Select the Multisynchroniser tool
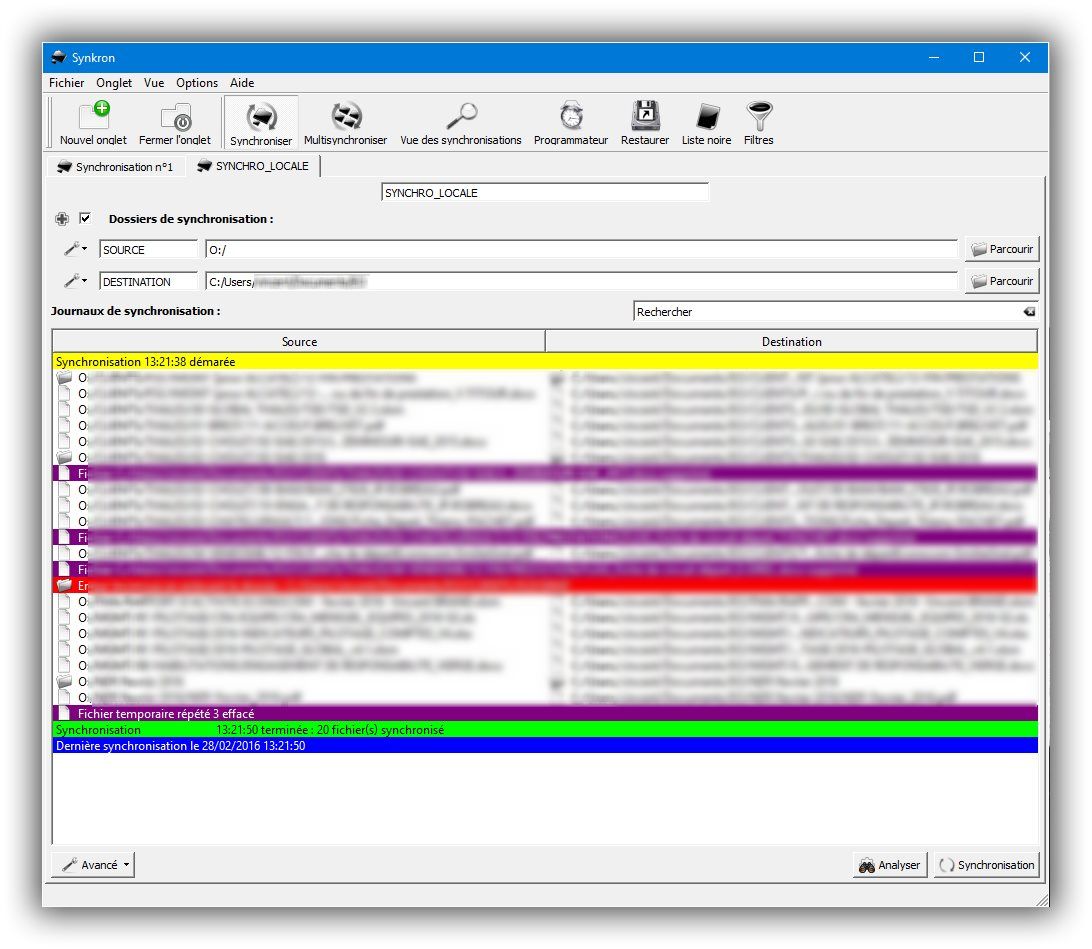The height and width of the screenshot is (949, 1092). (x=345, y=117)
